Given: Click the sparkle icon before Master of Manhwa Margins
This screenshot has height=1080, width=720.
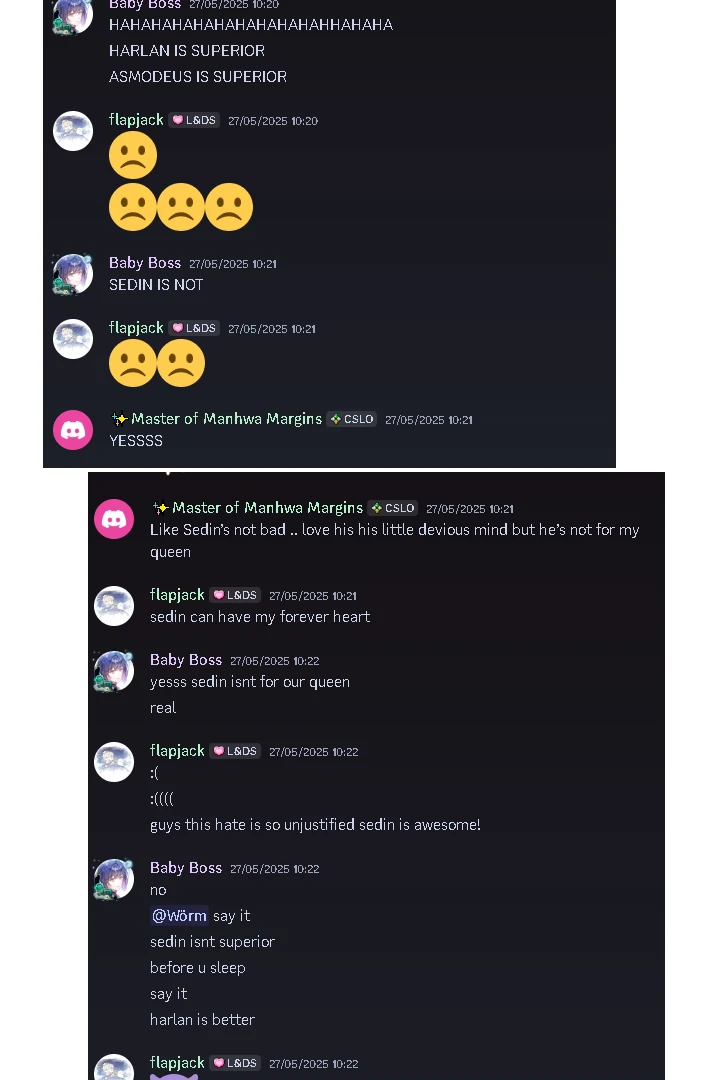Looking at the screenshot, I should pyautogui.click(x=120, y=419).
